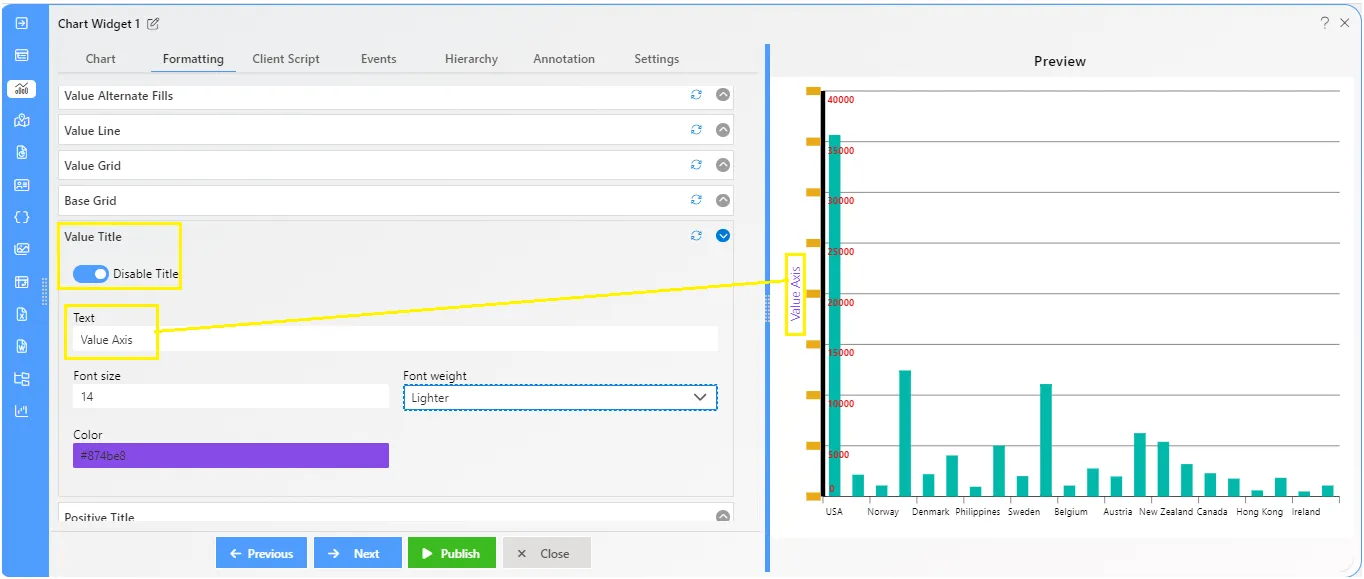Expand the Value Alternate Fills section
The width and height of the screenshot is (1364, 579).
point(723,95)
